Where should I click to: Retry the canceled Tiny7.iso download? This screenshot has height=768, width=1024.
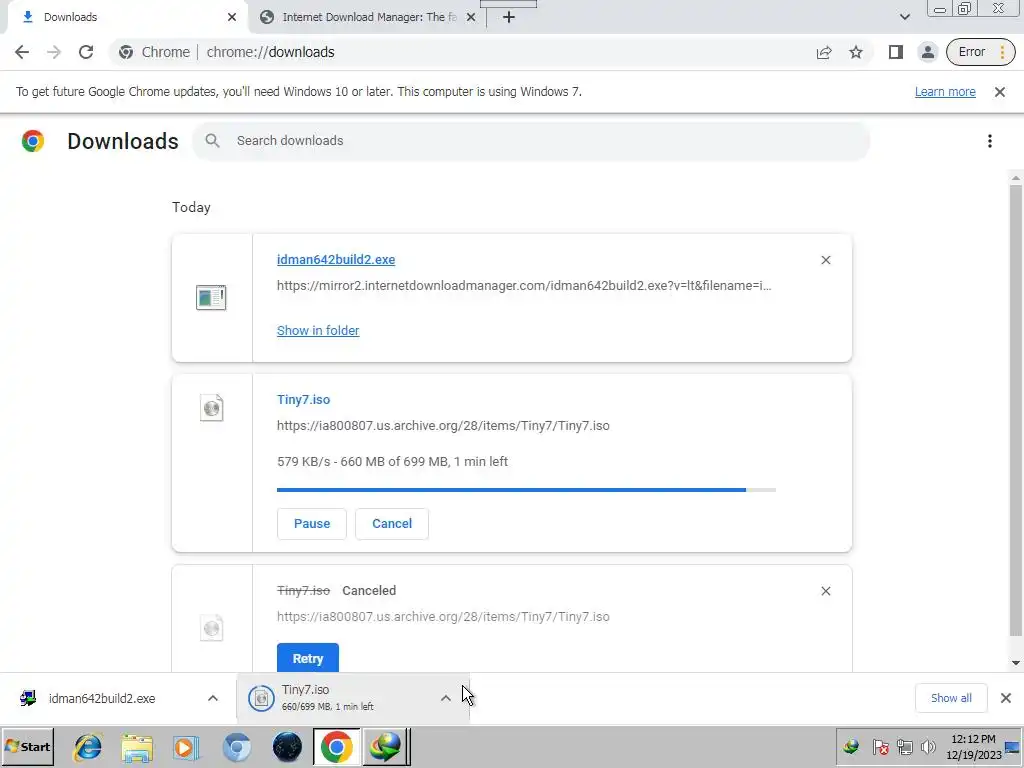[308, 658]
